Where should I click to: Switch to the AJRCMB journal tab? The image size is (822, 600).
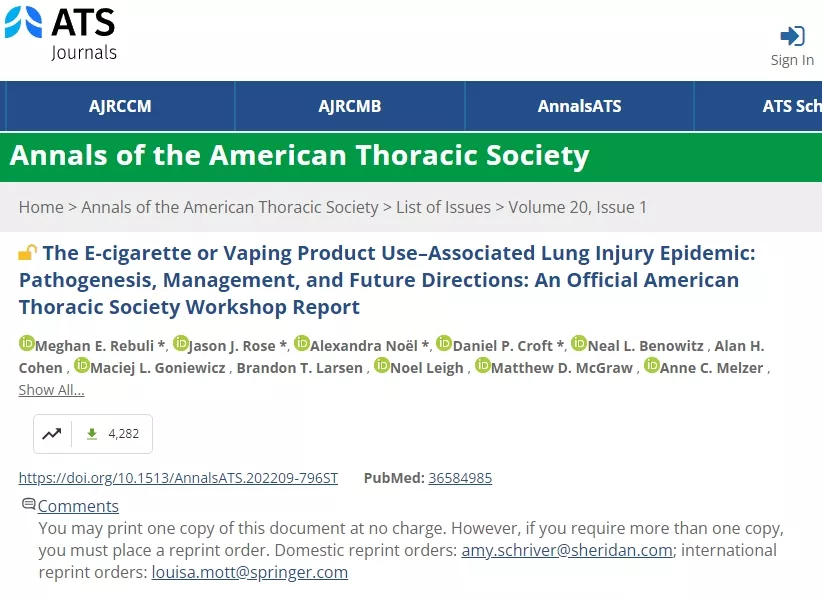coord(350,106)
